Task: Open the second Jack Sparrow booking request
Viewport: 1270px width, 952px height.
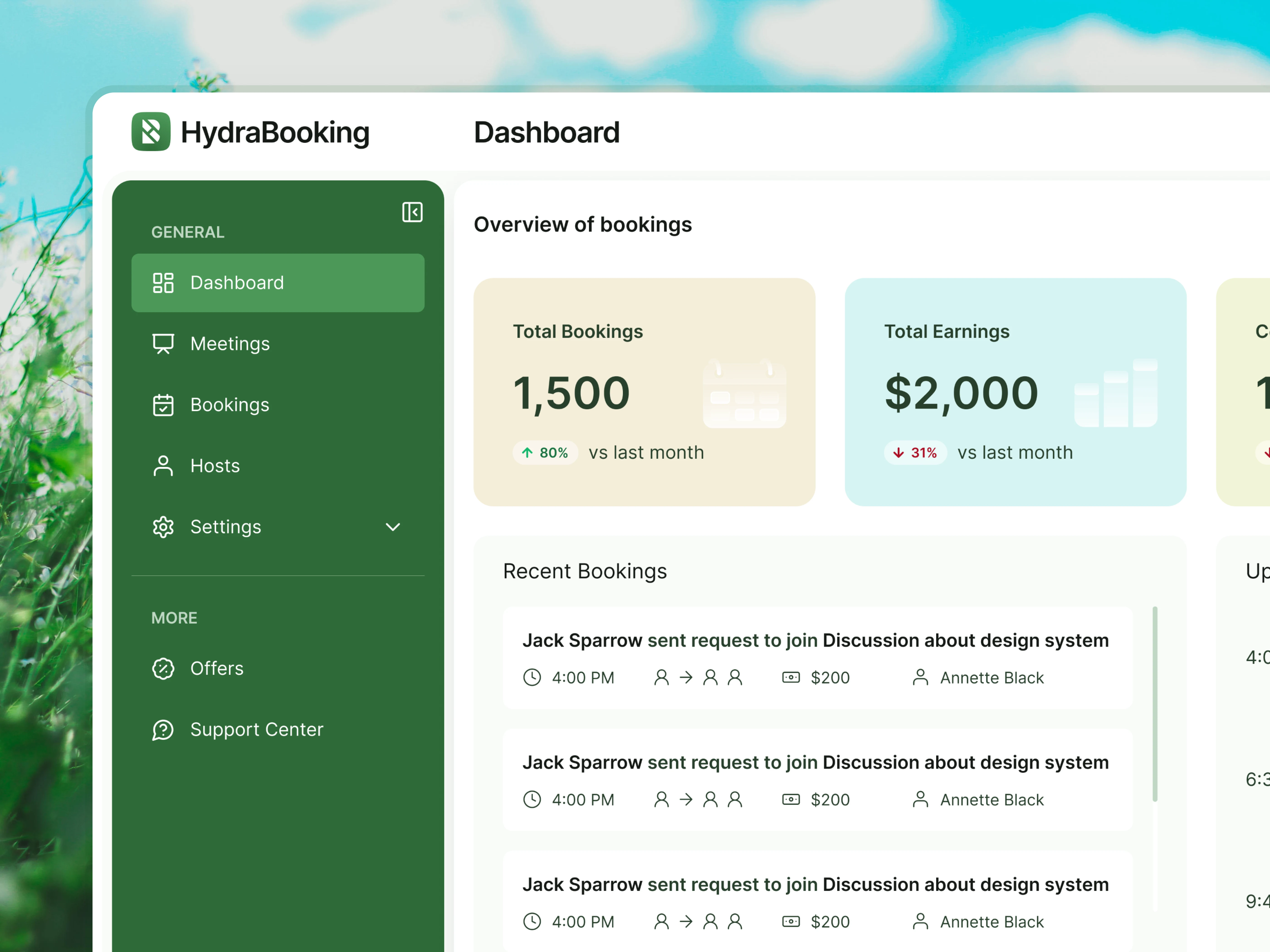Action: [818, 780]
